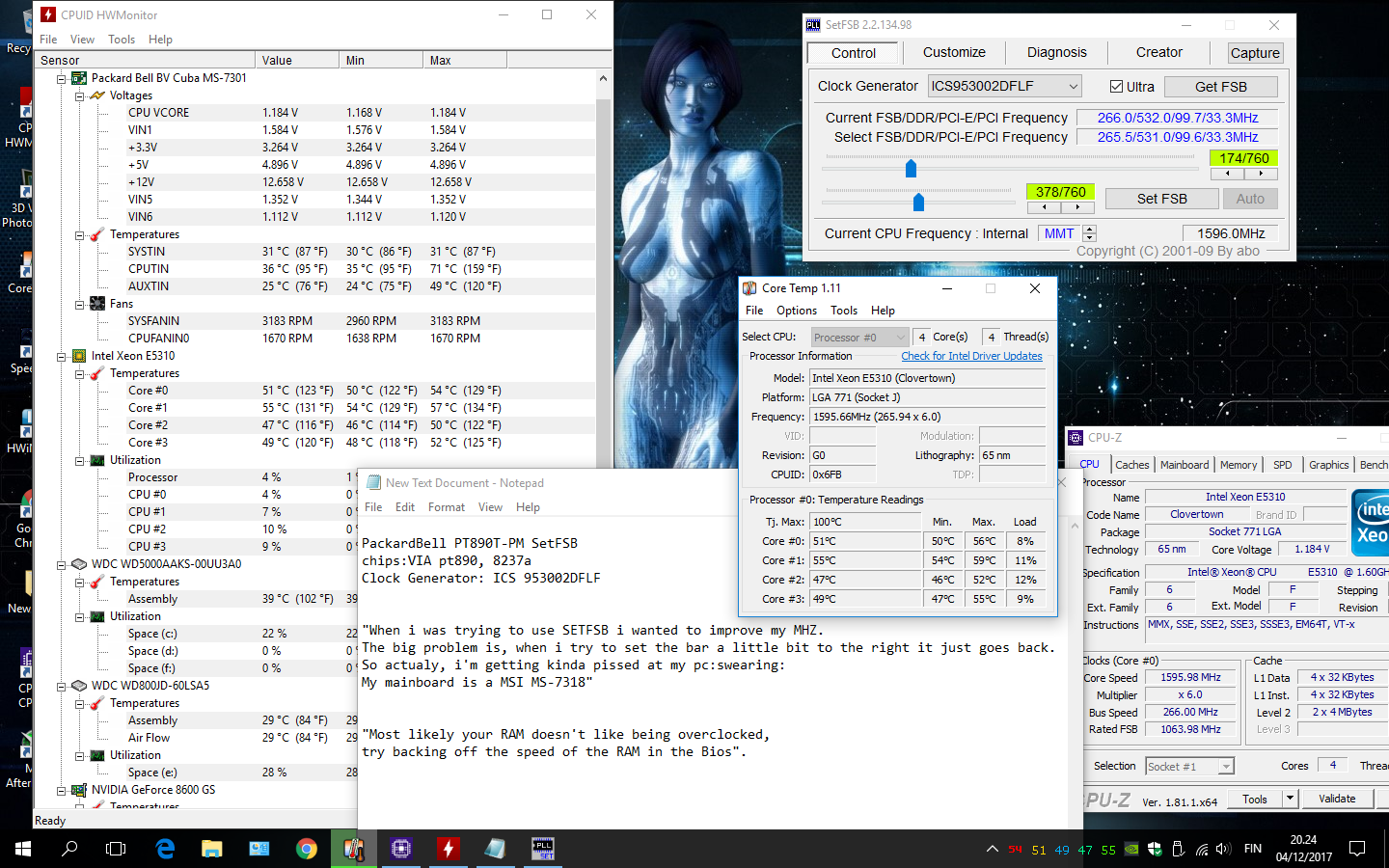
Task: Switch to the Mainboard tab in CPU-Z
Action: click(x=1185, y=465)
